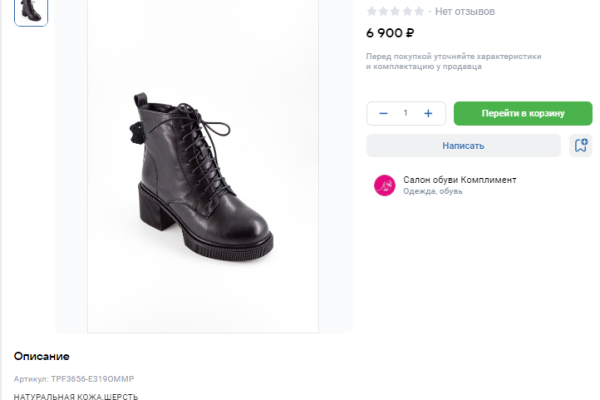Open the main black boot product photo
The height and width of the screenshot is (400, 600).
click(x=203, y=165)
